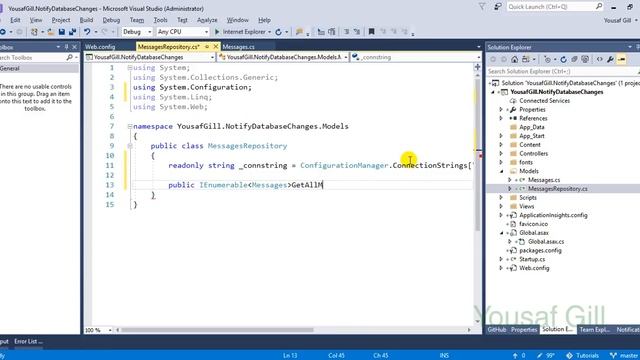Collapse the class outline on line 9
This screenshot has height=360, width=640.
[130, 146]
